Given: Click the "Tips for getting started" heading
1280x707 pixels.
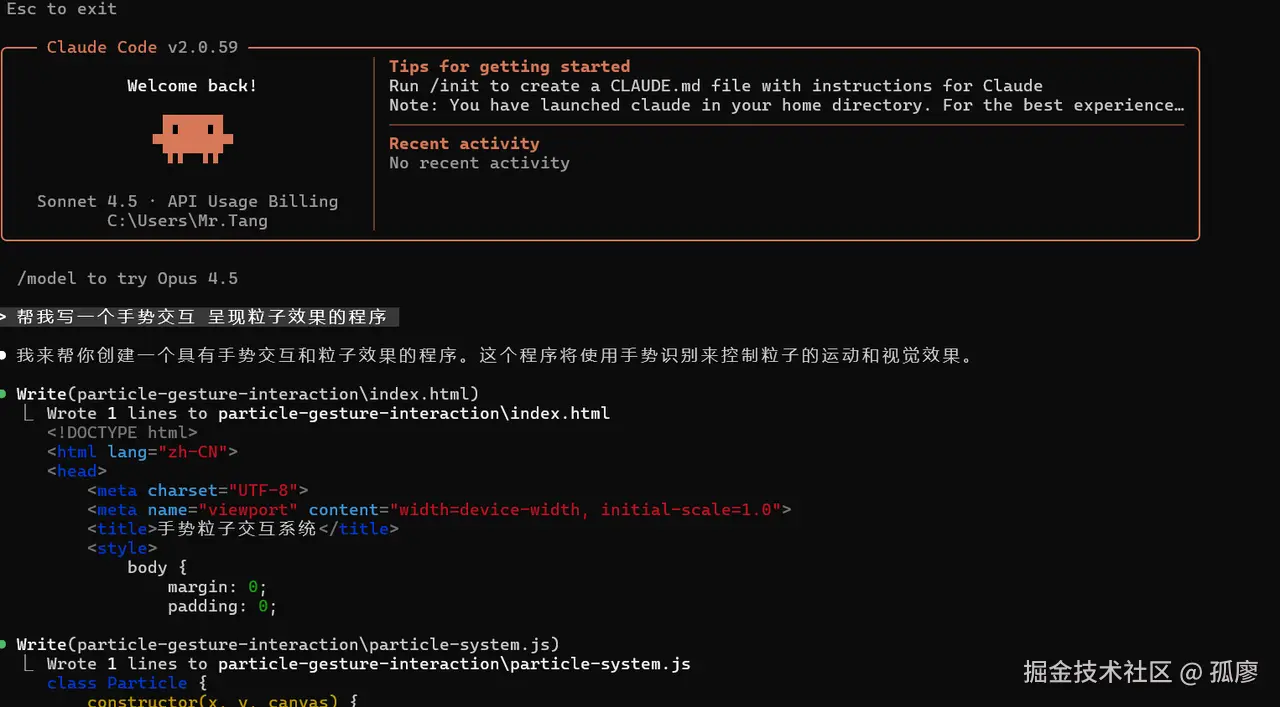Looking at the screenshot, I should (509, 67).
